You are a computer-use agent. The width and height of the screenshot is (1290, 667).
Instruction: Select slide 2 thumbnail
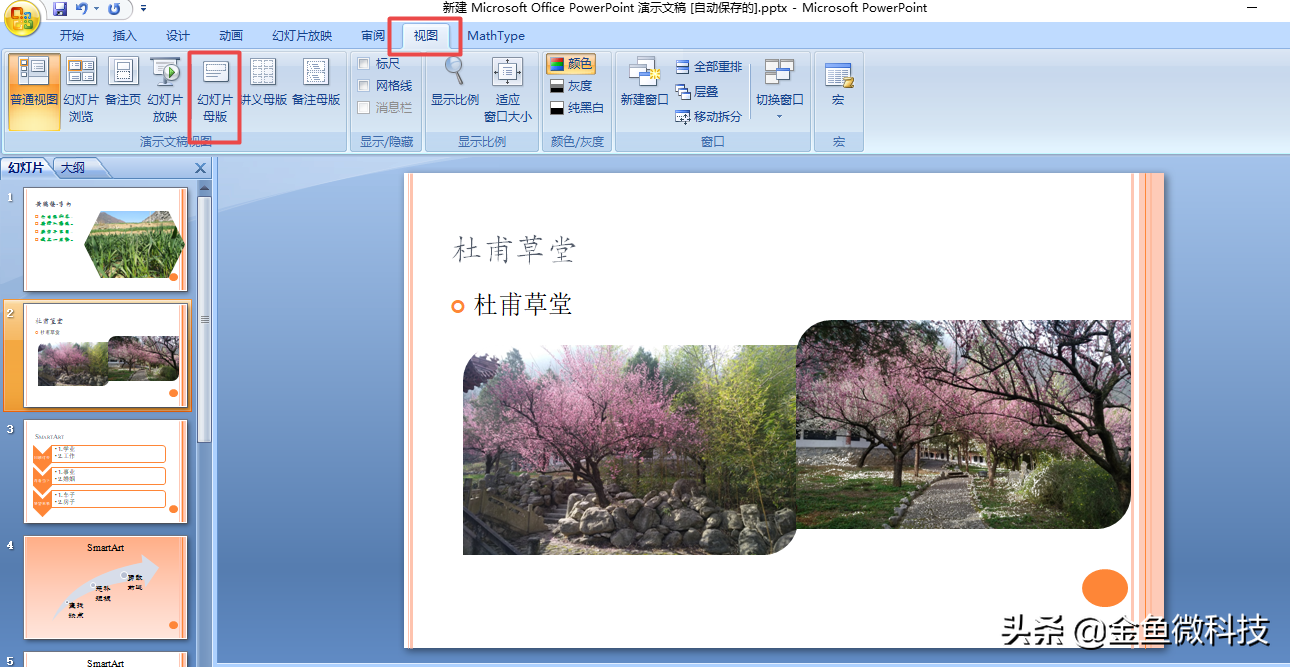coord(105,356)
